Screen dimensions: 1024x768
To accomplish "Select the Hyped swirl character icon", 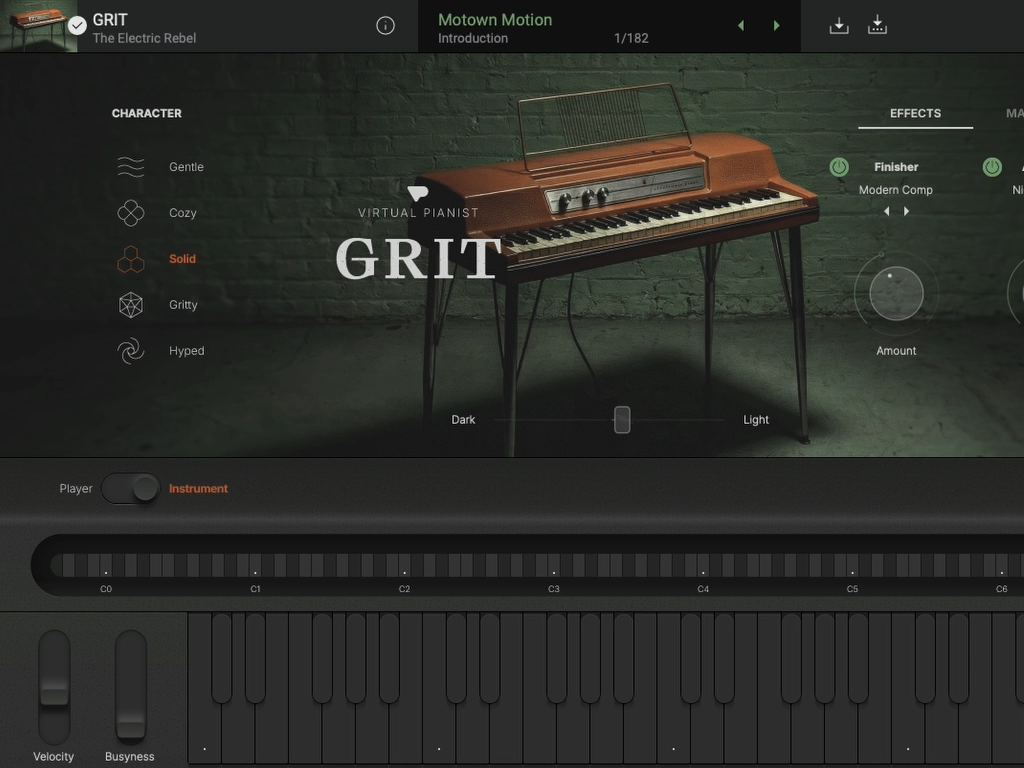I will pos(131,351).
